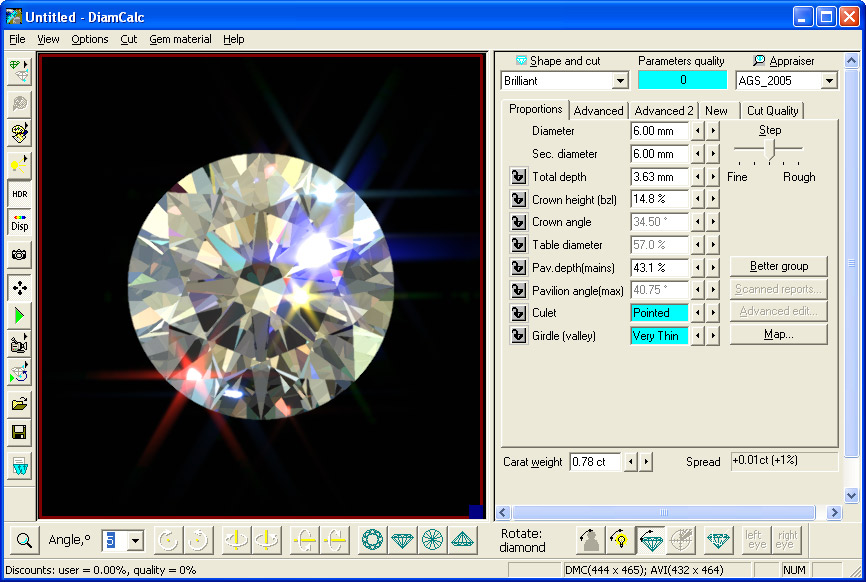The height and width of the screenshot is (582, 866).
Task: Click the Map... button
Action: [778, 334]
